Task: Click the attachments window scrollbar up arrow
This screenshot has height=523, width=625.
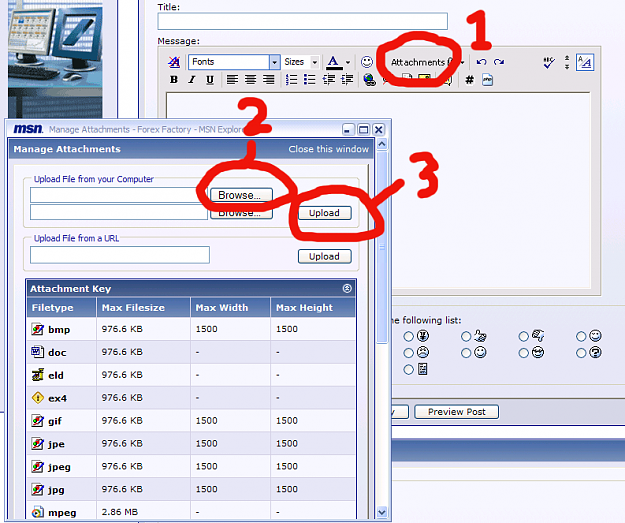Action: [x=382, y=144]
